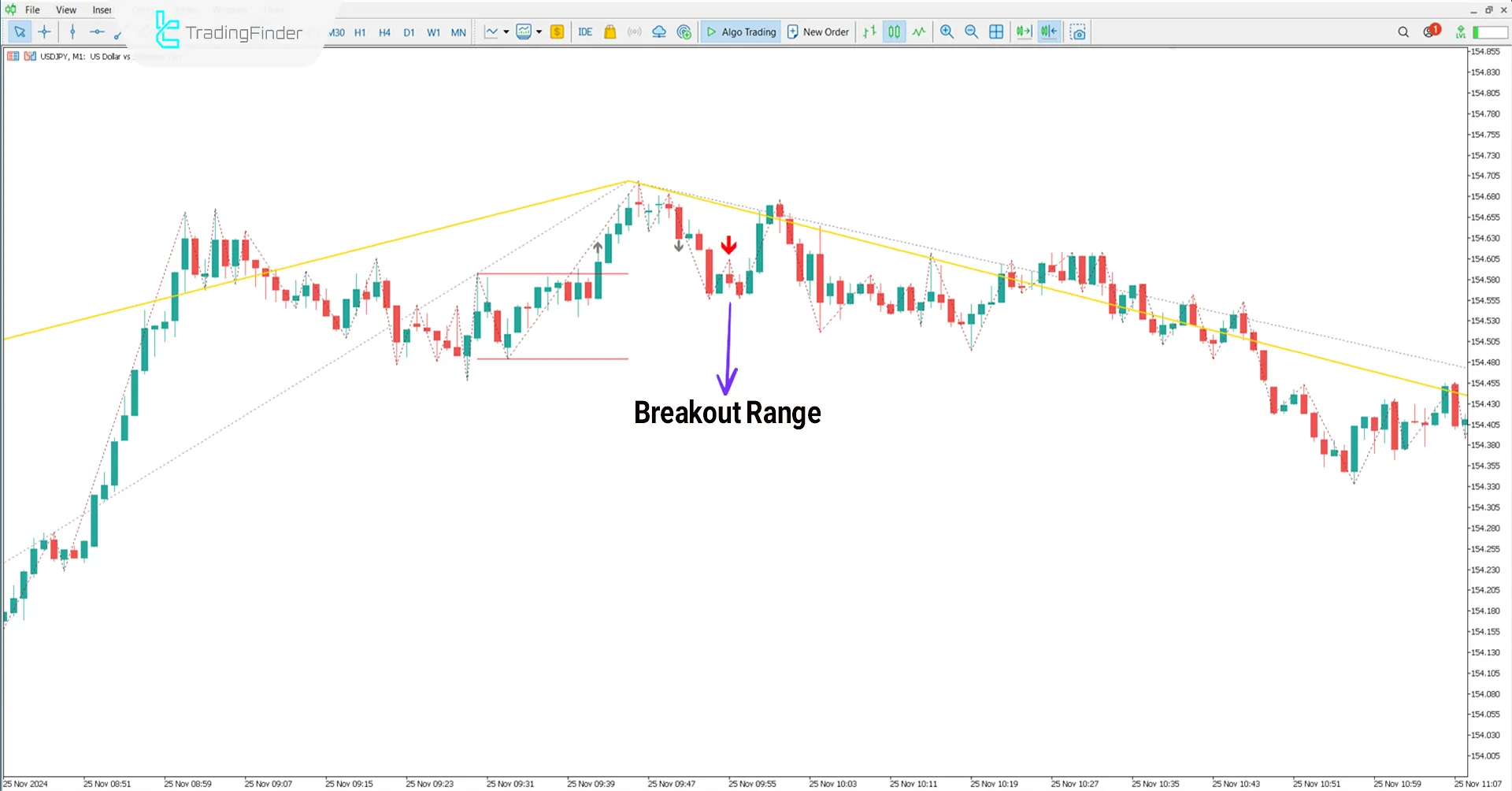Toggle the chart shift option
Viewport: 1512px width, 791px height.
coord(1049,32)
